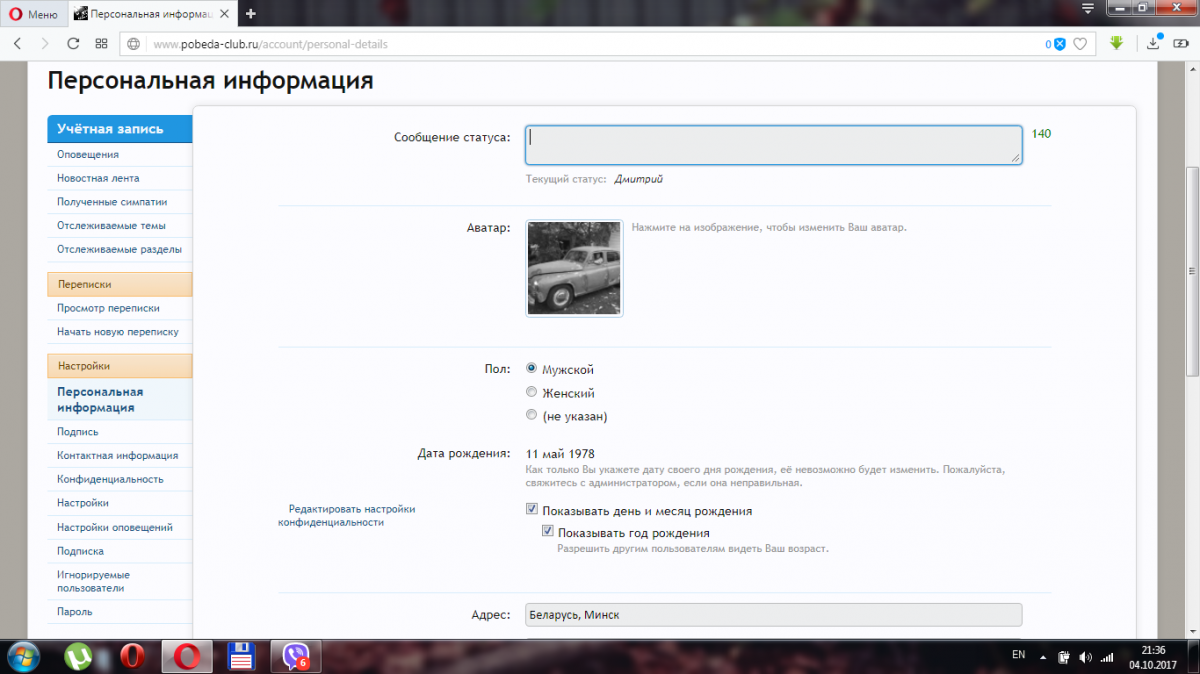Go back to previous page
Viewport: 1200px width, 674px height.
17,44
